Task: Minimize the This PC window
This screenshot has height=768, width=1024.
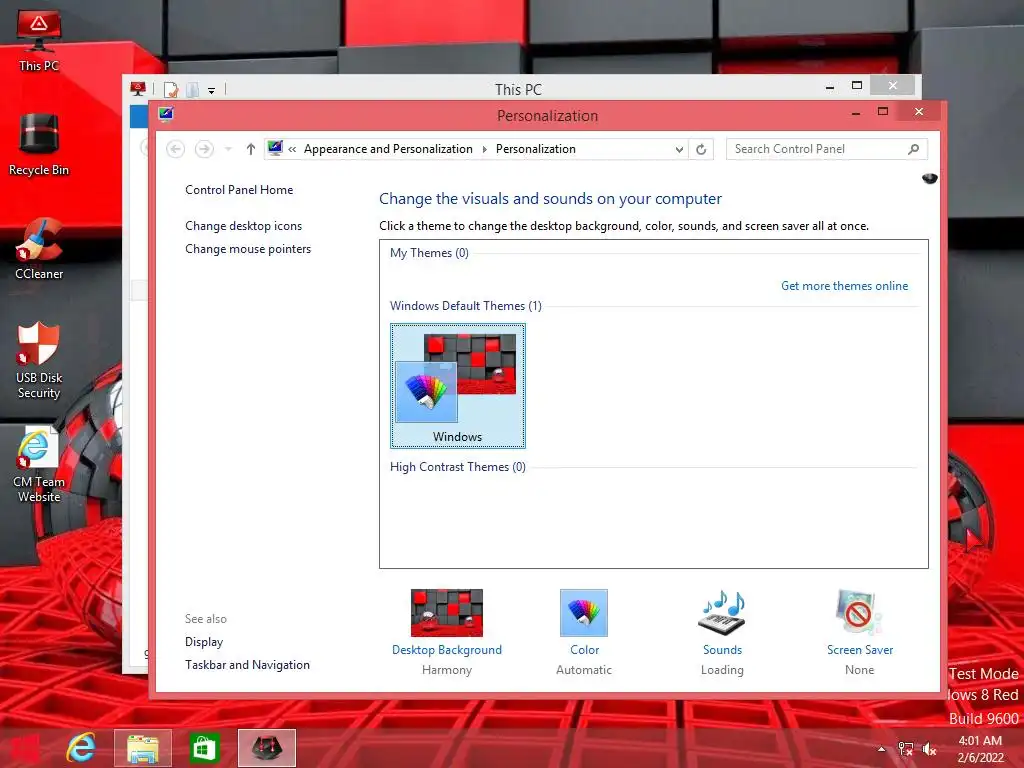Action: point(829,87)
